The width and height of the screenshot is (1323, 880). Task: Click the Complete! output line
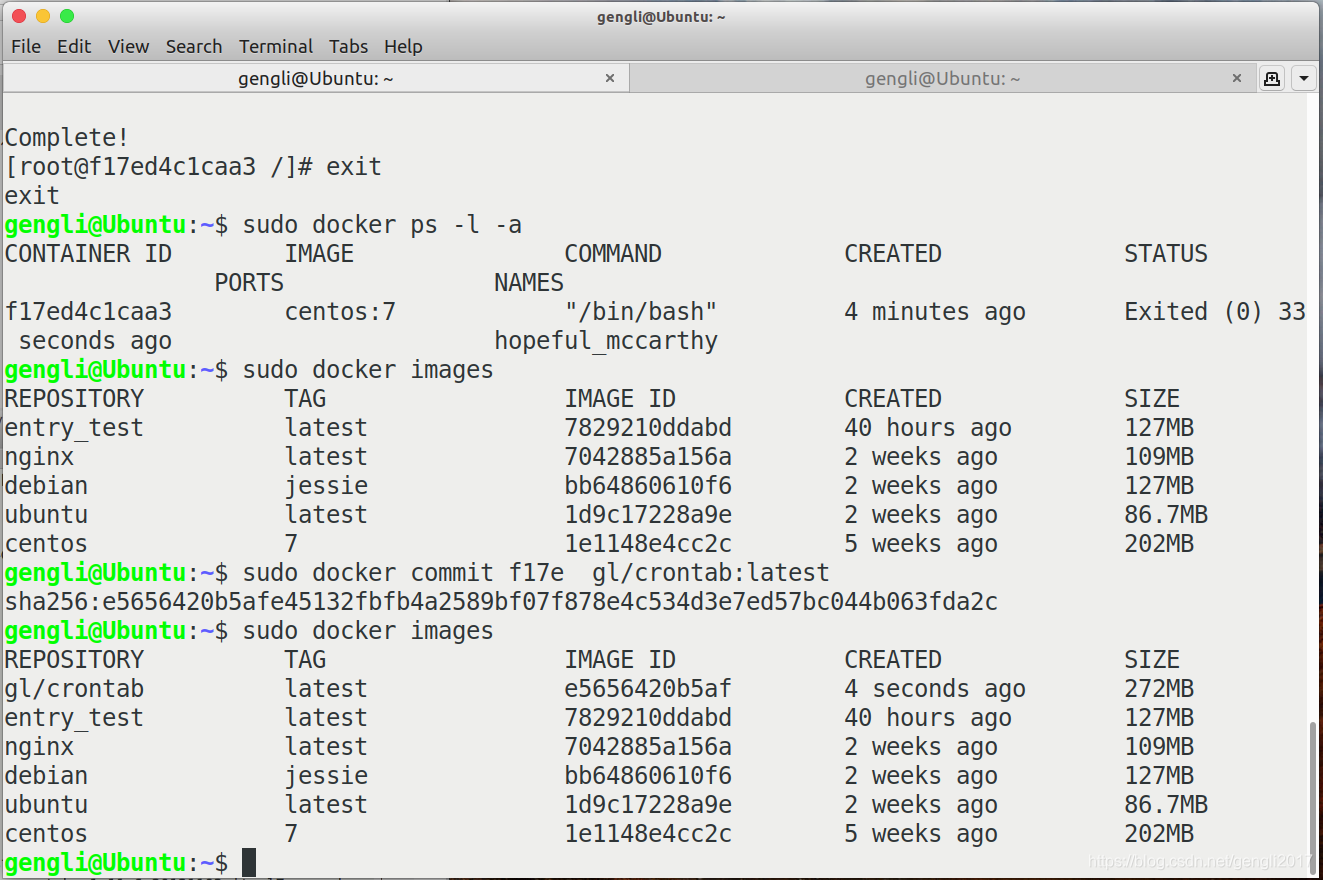click(67, 138)
